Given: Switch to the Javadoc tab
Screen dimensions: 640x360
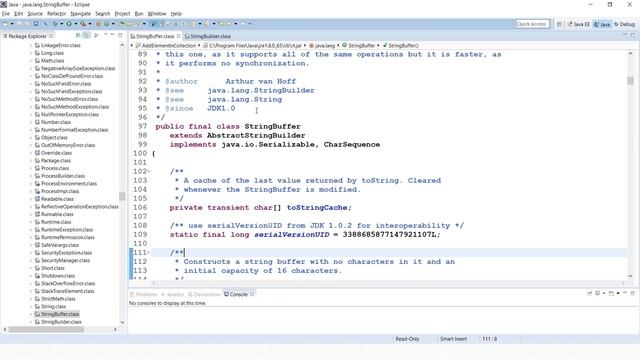Looking at the screenshot, I should coord(173,294).
